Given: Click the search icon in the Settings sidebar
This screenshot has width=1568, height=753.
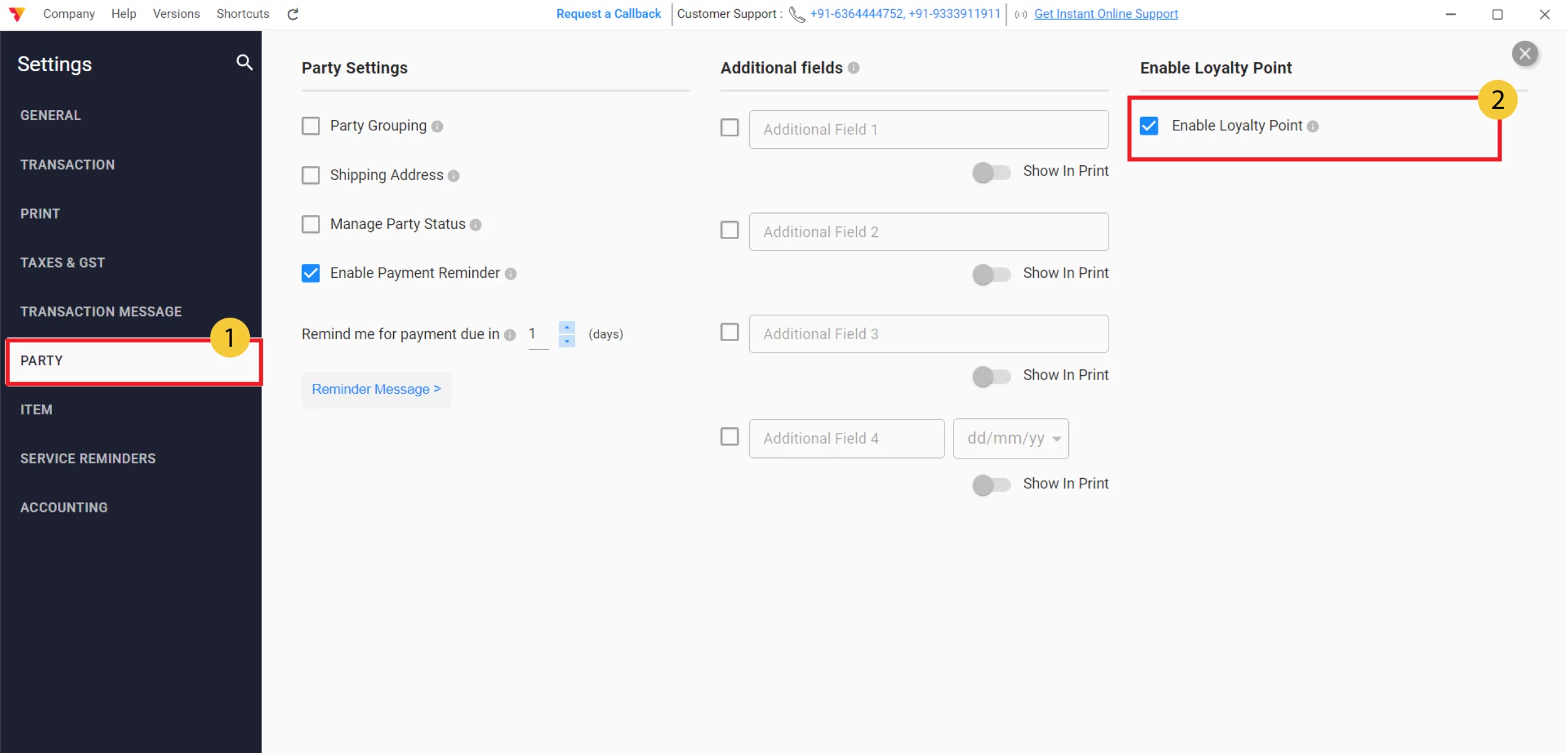Looking at the screenshot, I should click(x=244, y=62).
